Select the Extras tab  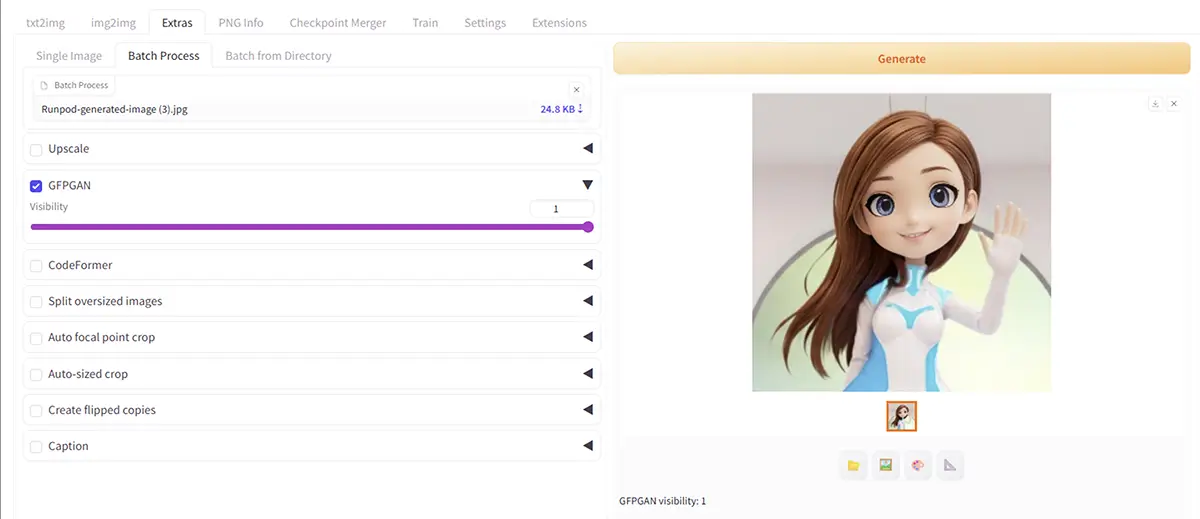click(x=177, y=22)
